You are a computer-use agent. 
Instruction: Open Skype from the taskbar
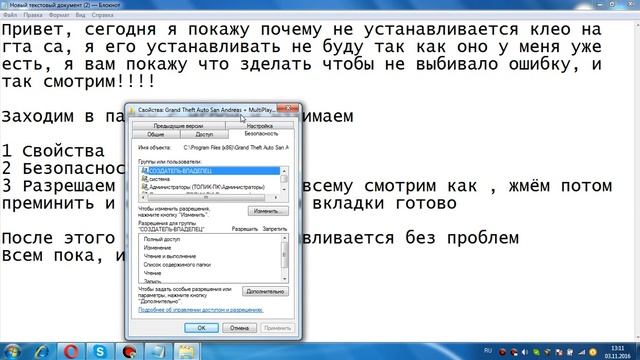tap(100, 351)
